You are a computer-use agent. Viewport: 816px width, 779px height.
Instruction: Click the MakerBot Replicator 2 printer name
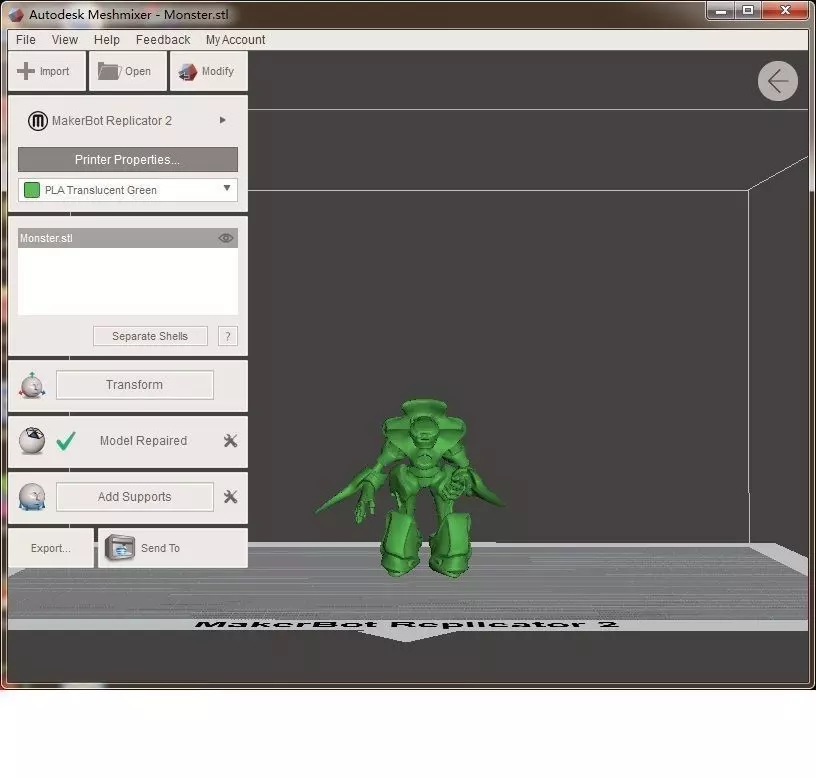click(x=112, y=121)
